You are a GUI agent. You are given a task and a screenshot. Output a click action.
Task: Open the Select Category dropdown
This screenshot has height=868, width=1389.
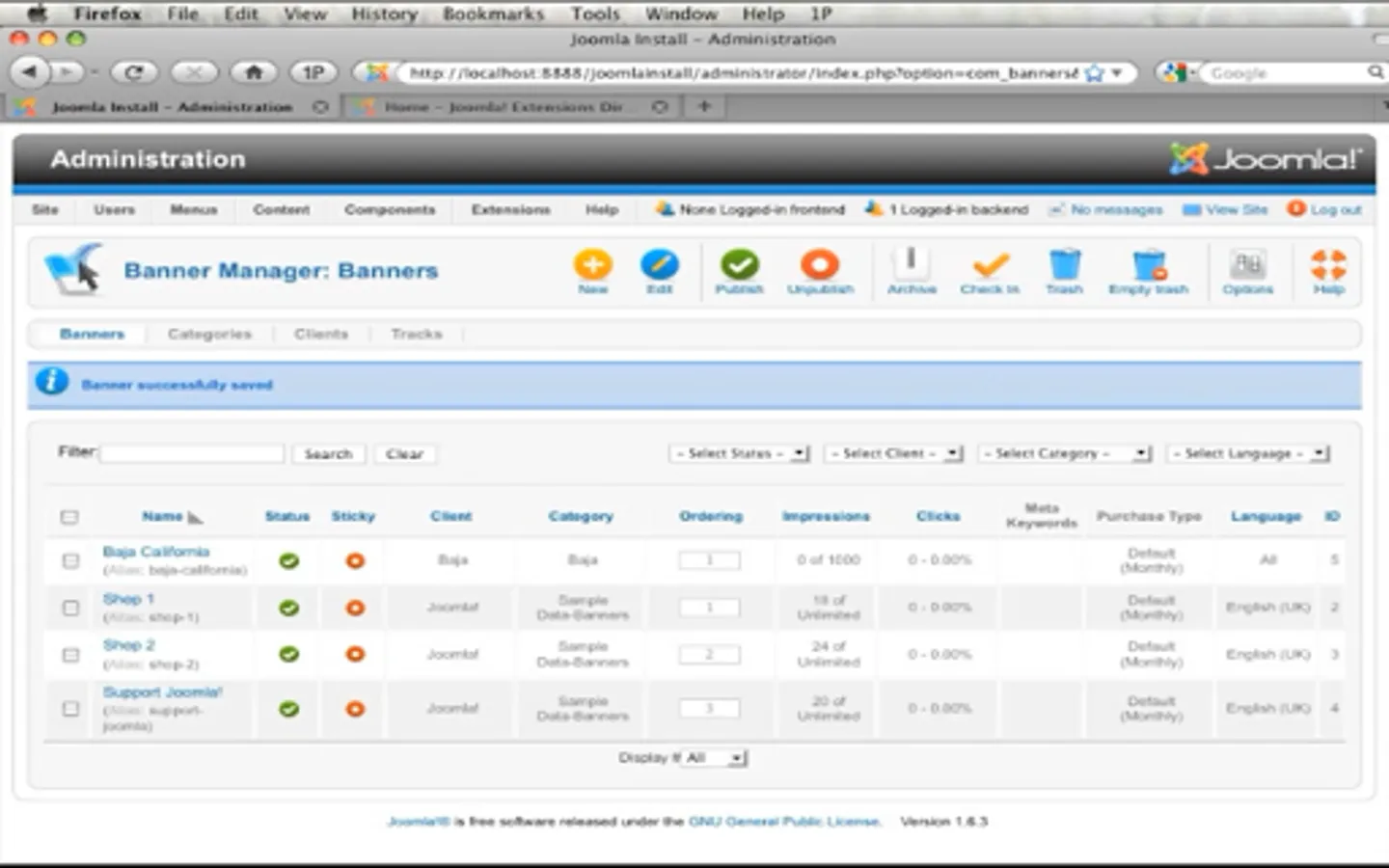pyautogui.click(x=1065, y=453)
